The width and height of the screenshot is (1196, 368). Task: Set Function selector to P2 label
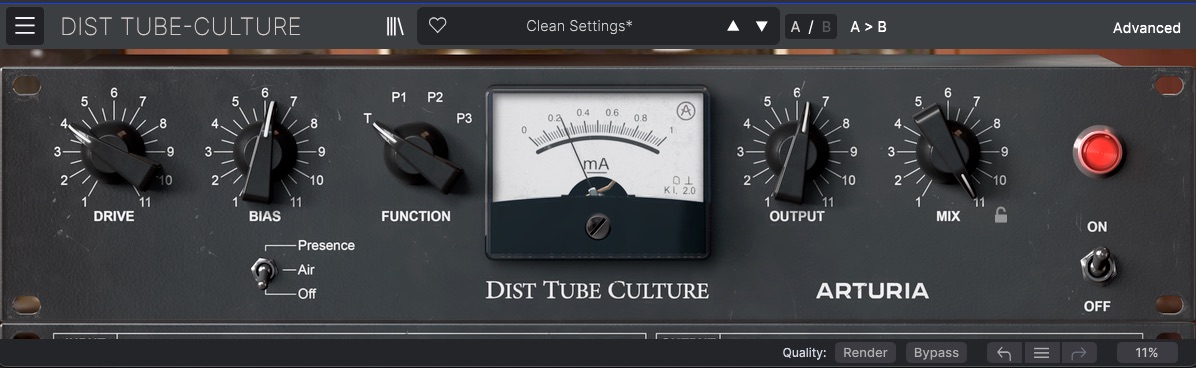(435, 97)
